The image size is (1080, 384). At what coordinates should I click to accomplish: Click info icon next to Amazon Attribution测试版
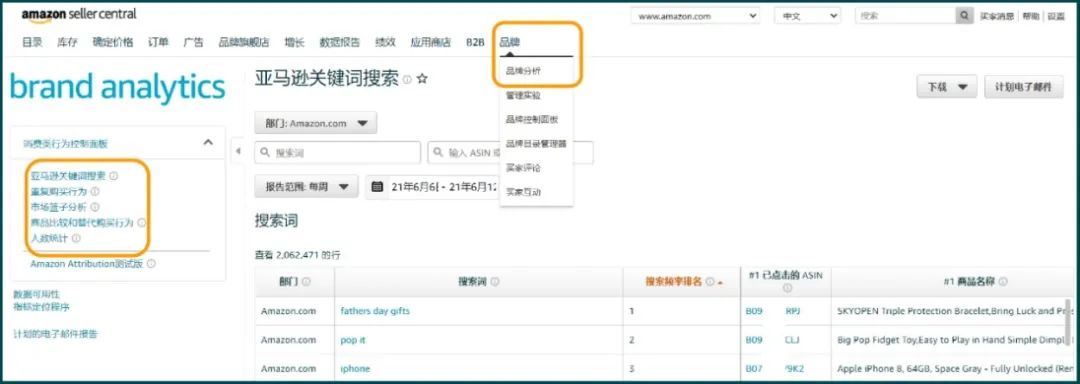[151, 264]
